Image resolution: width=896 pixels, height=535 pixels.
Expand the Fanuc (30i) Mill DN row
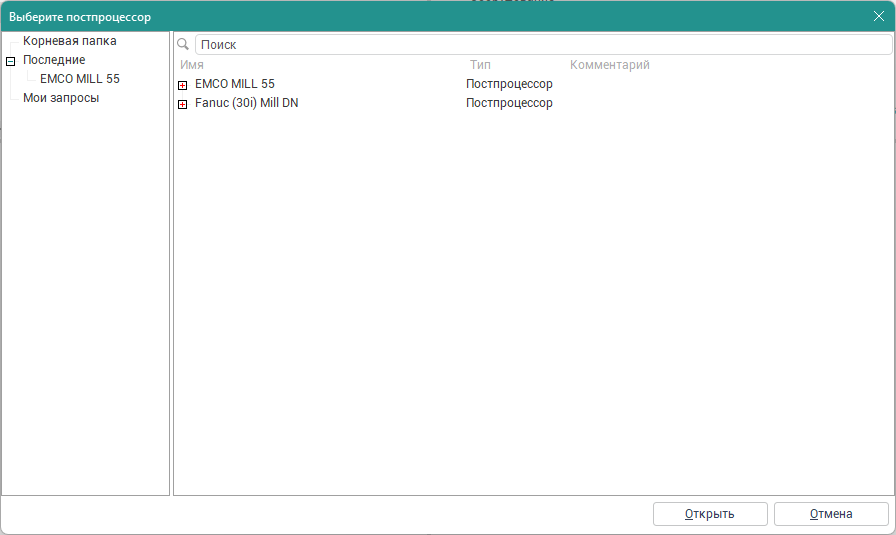183,104
